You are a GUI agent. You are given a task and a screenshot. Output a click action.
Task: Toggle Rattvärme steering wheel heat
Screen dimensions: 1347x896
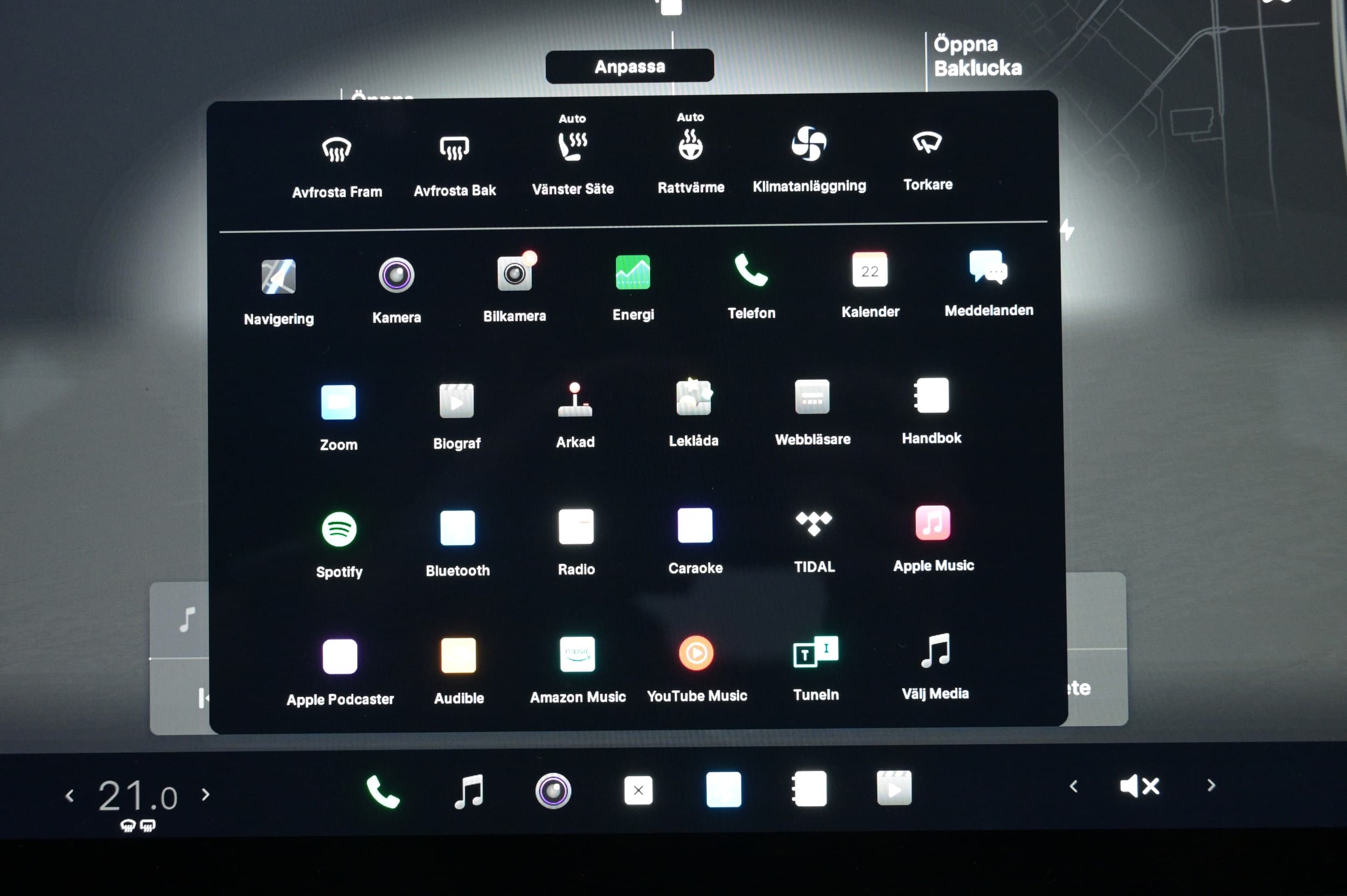(x=690, y=153)
